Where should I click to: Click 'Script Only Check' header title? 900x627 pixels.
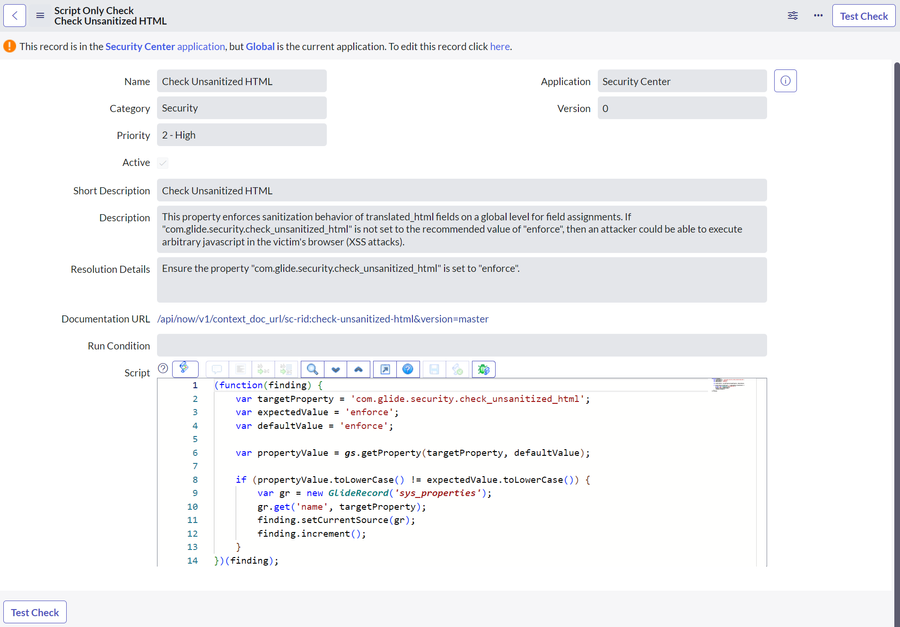[94, 10]
